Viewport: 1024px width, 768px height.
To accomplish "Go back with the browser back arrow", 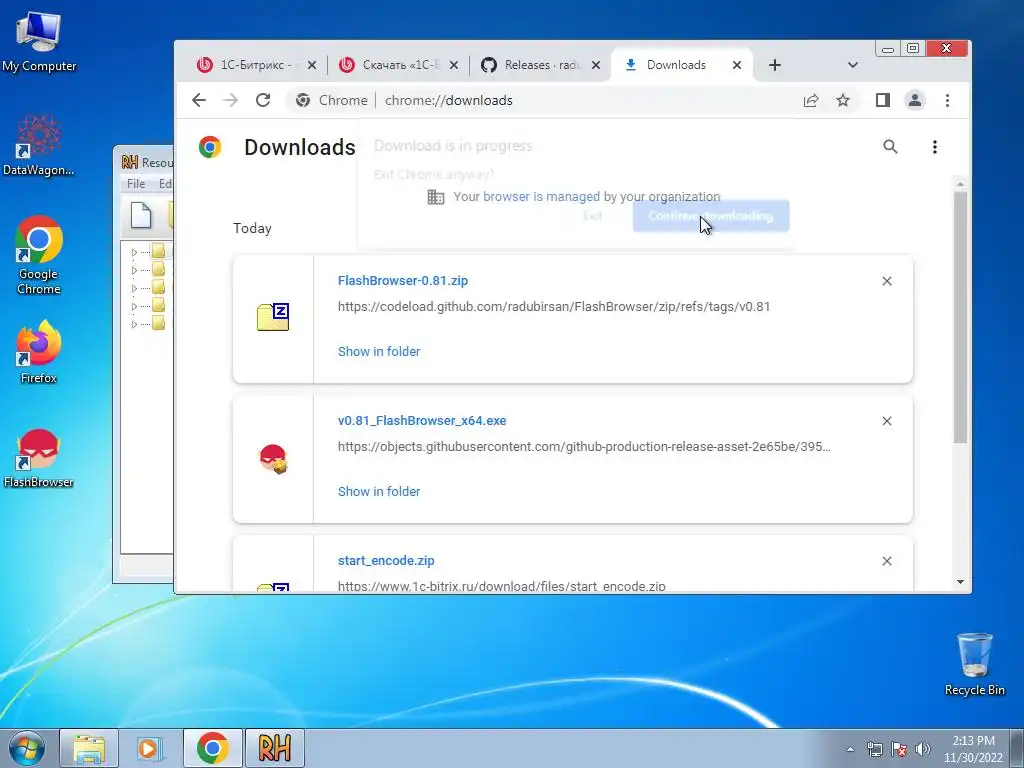I will [199, 100].
